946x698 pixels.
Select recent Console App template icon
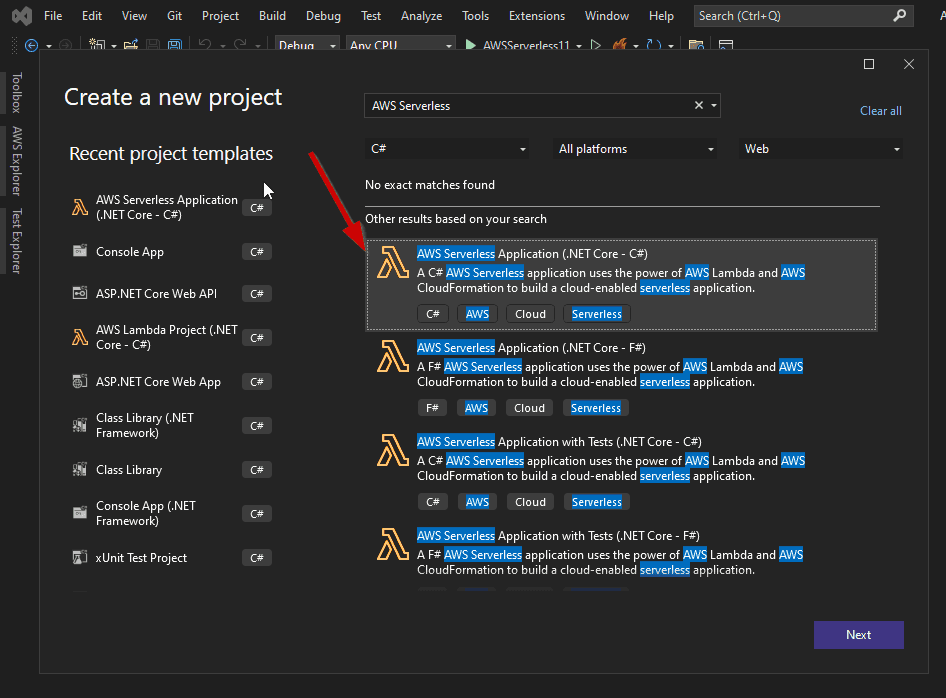coord(80,252)
